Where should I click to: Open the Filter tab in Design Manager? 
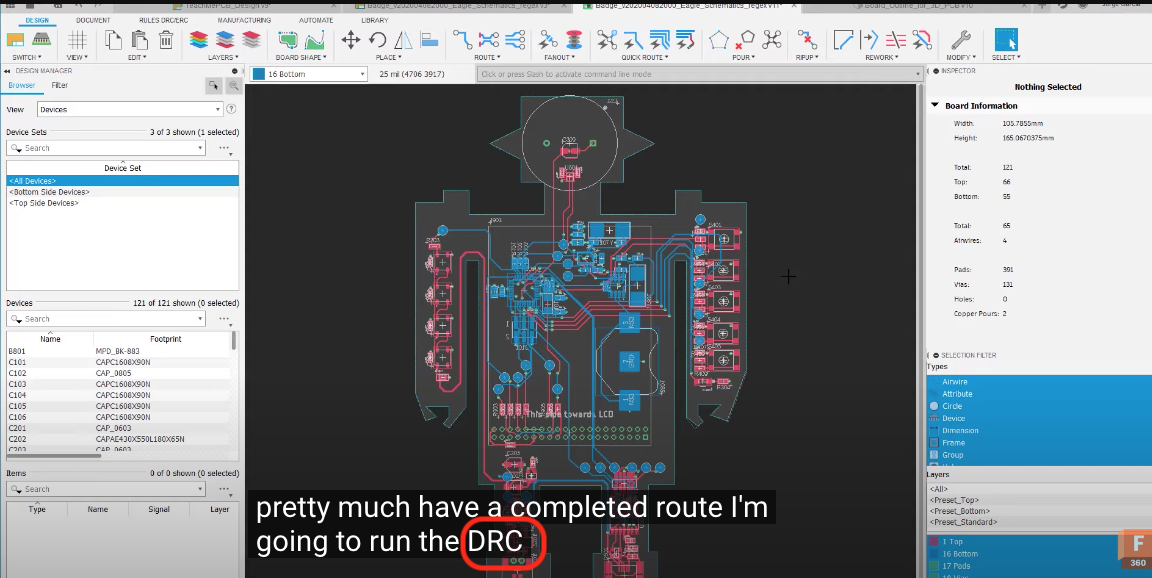click(60, 86)
